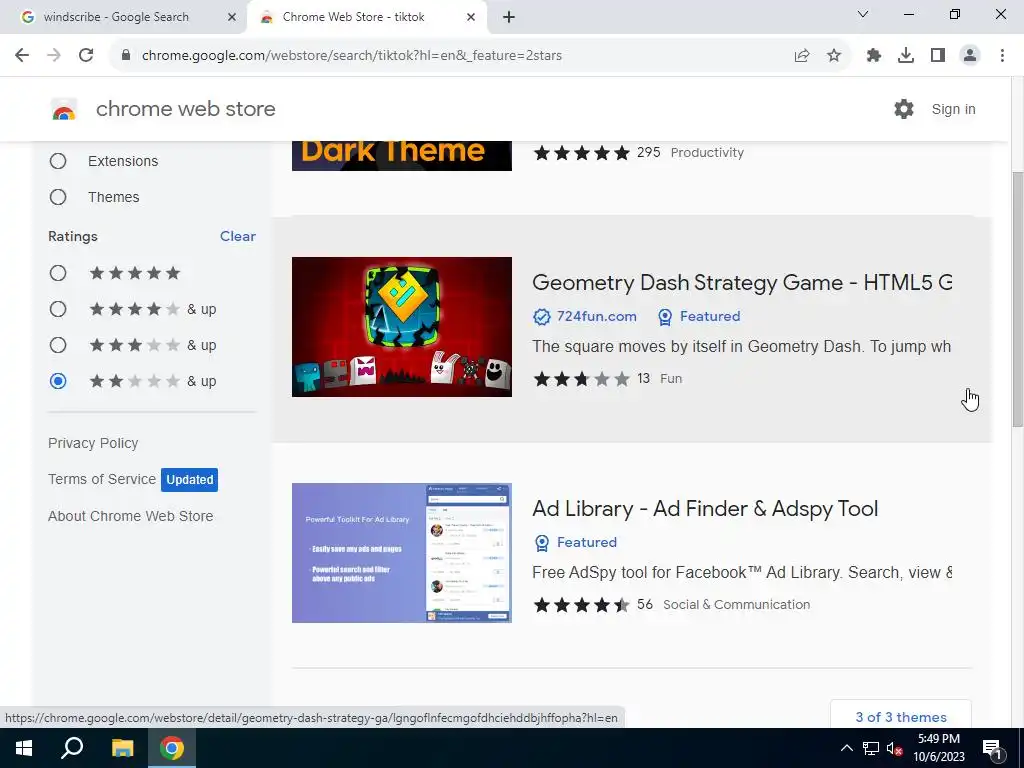Select the 2 stars & up filter
The width and height of the screenshot is (1024, 768).
[x=58, y=381]
